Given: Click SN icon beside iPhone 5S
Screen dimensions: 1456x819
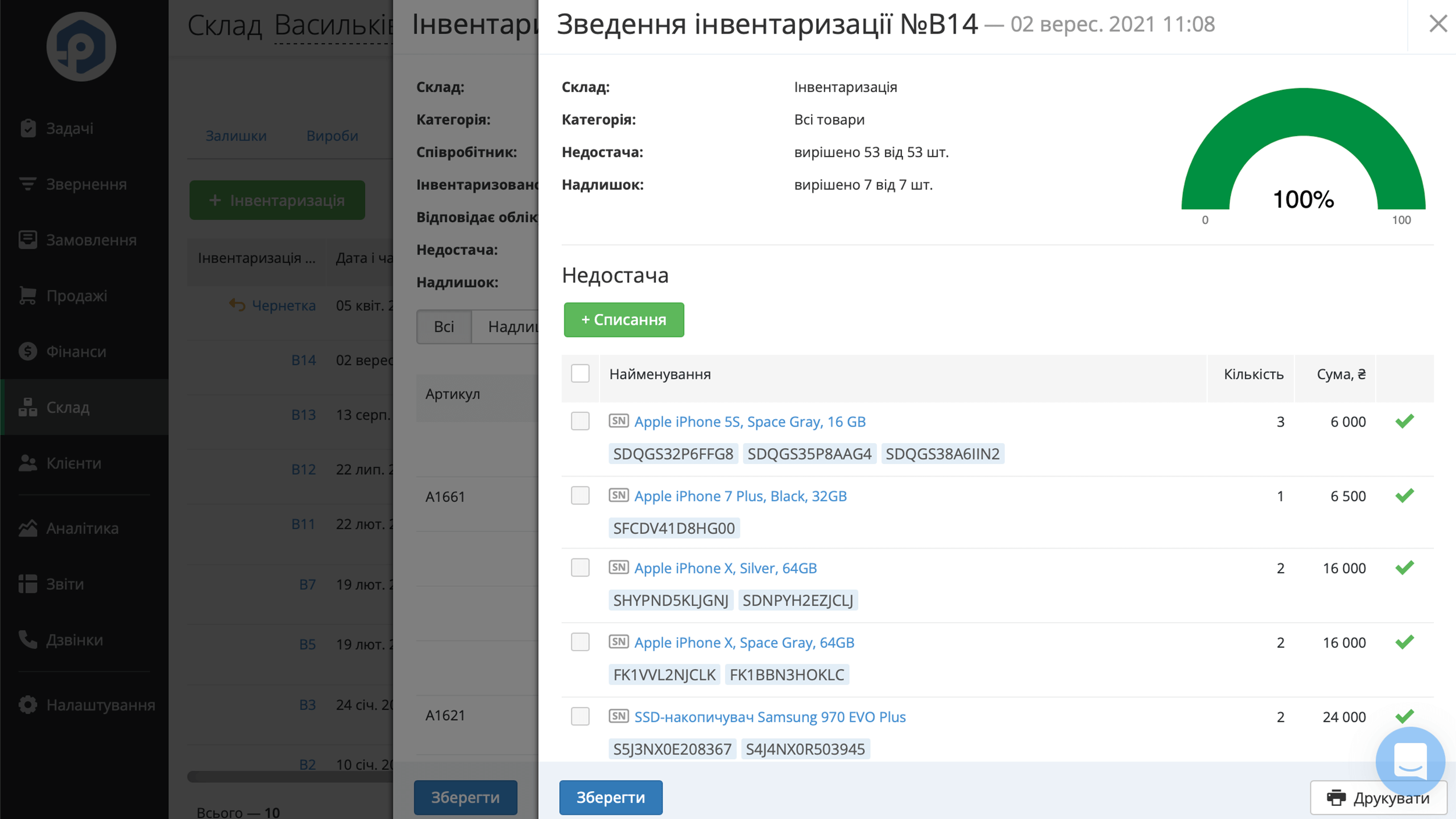Looking at the screenshot, I should point(619,421).
